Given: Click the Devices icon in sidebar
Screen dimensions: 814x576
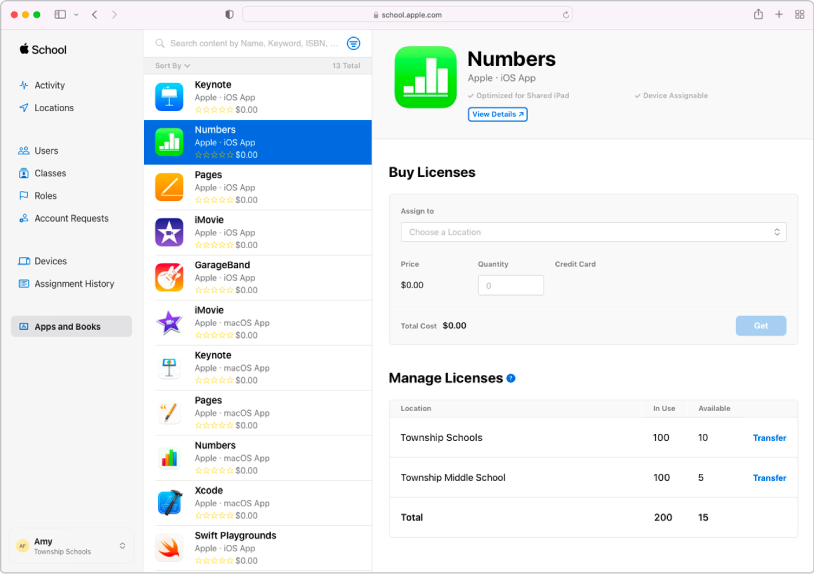Looking at the screenshot, I should coord(22,261).
